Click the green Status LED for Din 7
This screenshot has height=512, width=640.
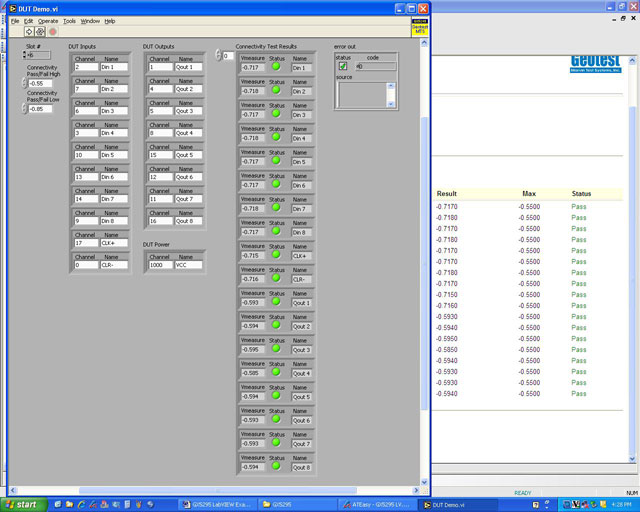pyautogui.click(x=276, y=207)
